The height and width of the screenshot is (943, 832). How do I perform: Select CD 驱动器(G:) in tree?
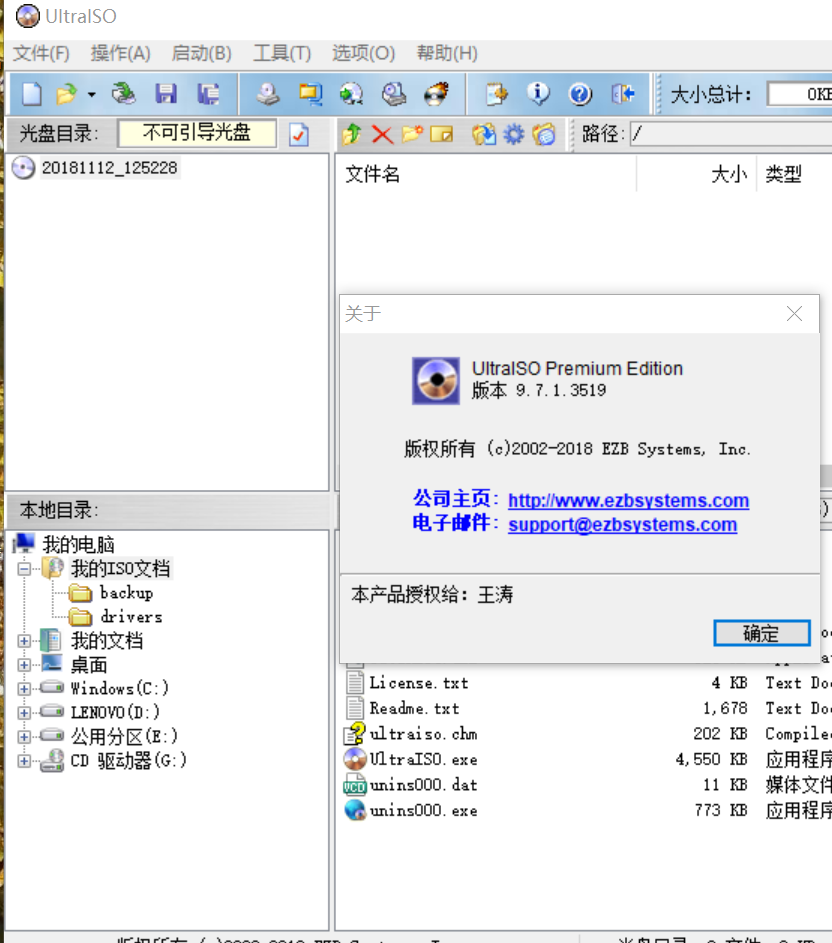[x=128, y=761]
